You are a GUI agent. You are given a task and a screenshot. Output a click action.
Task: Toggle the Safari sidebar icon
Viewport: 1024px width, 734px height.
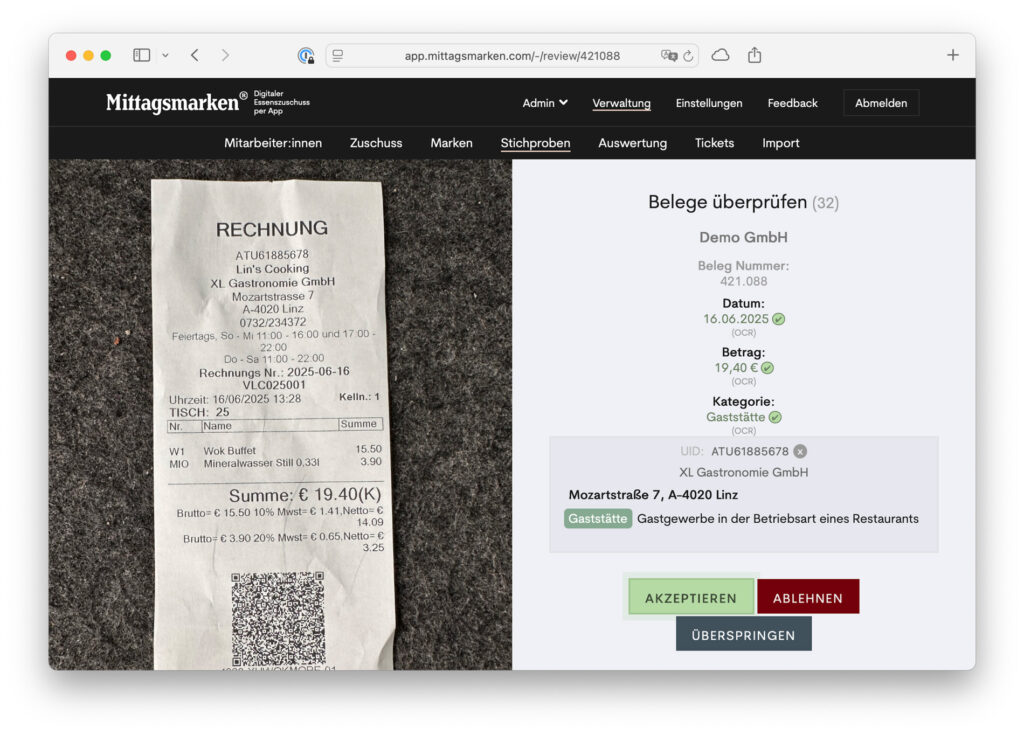141,55
